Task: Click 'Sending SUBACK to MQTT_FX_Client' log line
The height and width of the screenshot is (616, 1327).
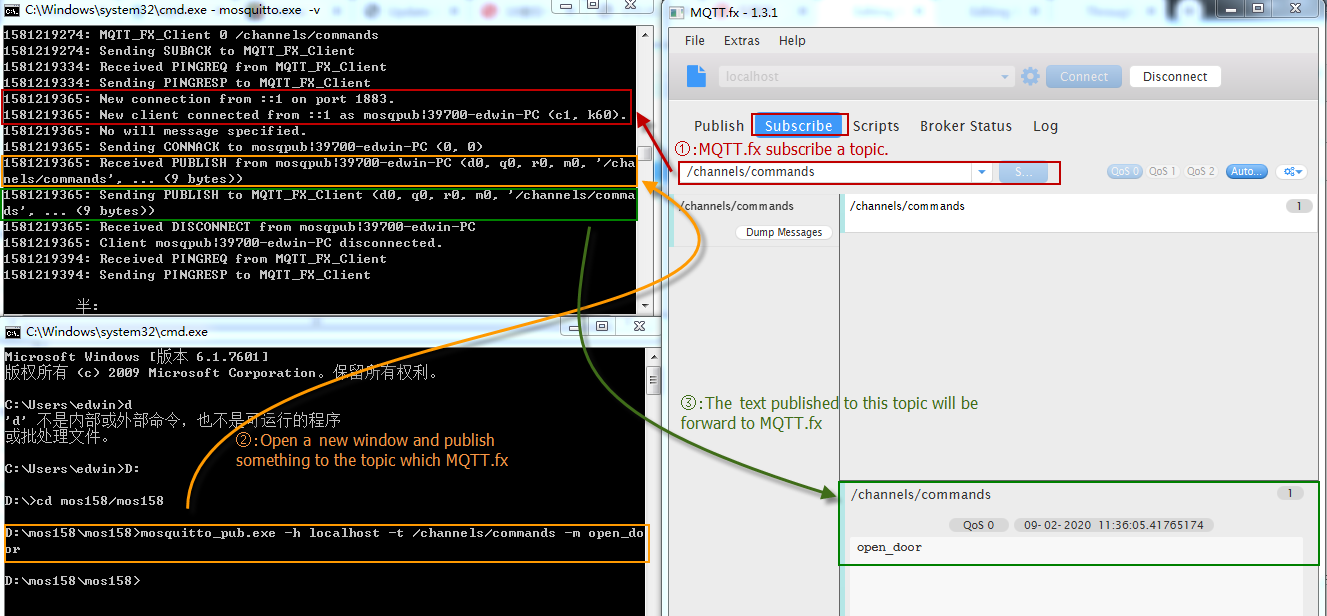Action: pos(179,51)
